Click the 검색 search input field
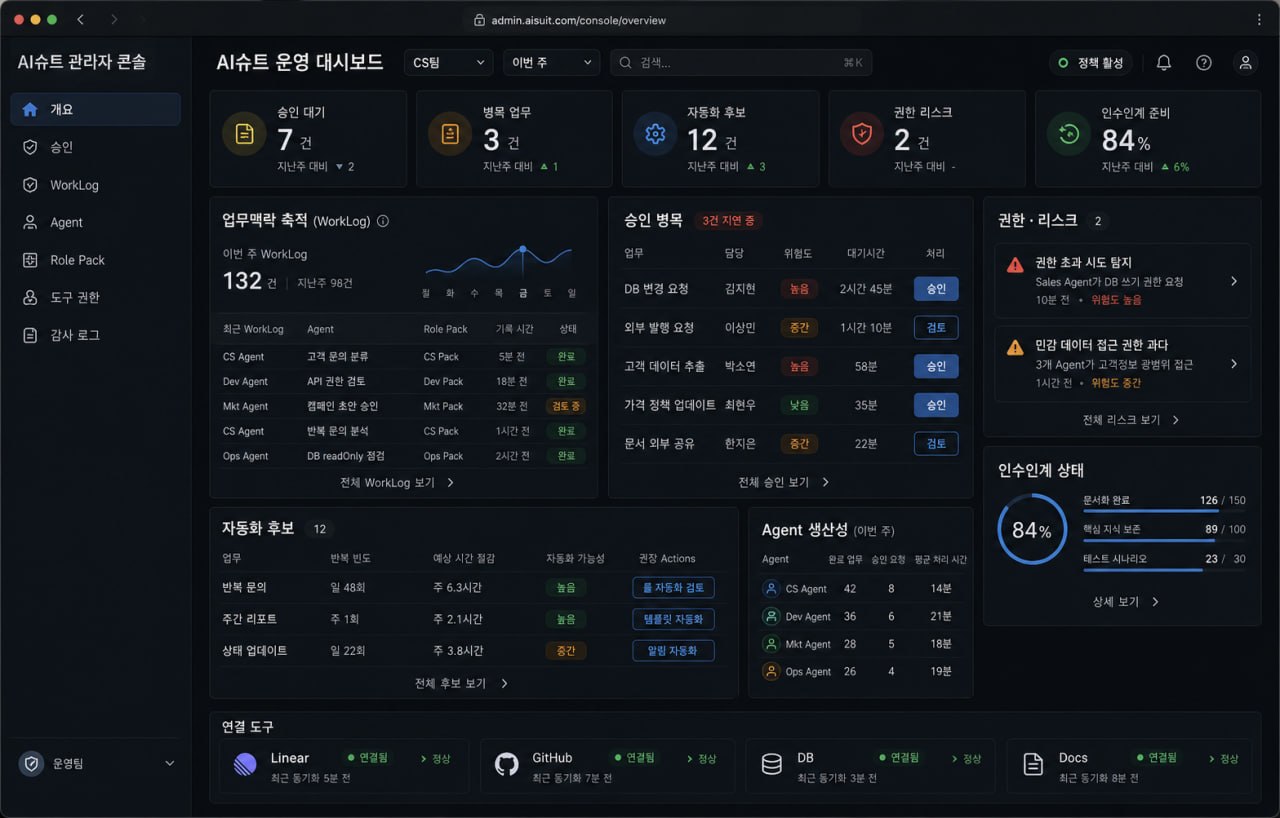The width and height of the screenshot is (1280, 818). [741, 62]
